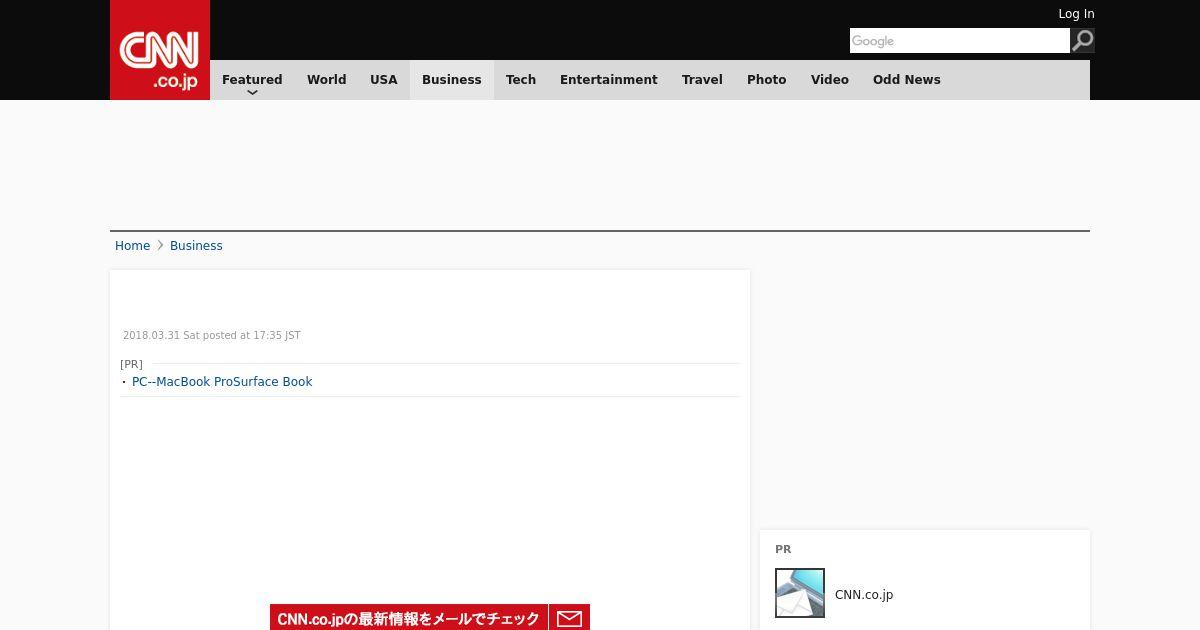Viewport: 1200px width, 630px height.
Task: Open the PR mail thumbnail image
Action: (800, 593)
